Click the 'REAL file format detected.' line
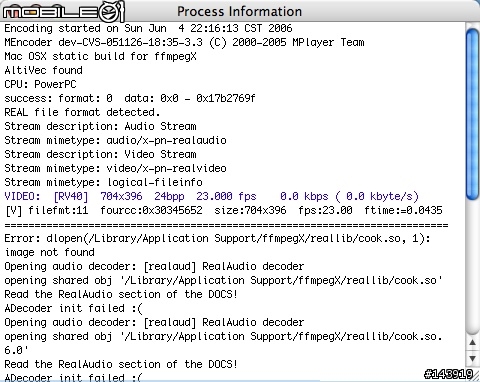 click(x=82, y=112)
